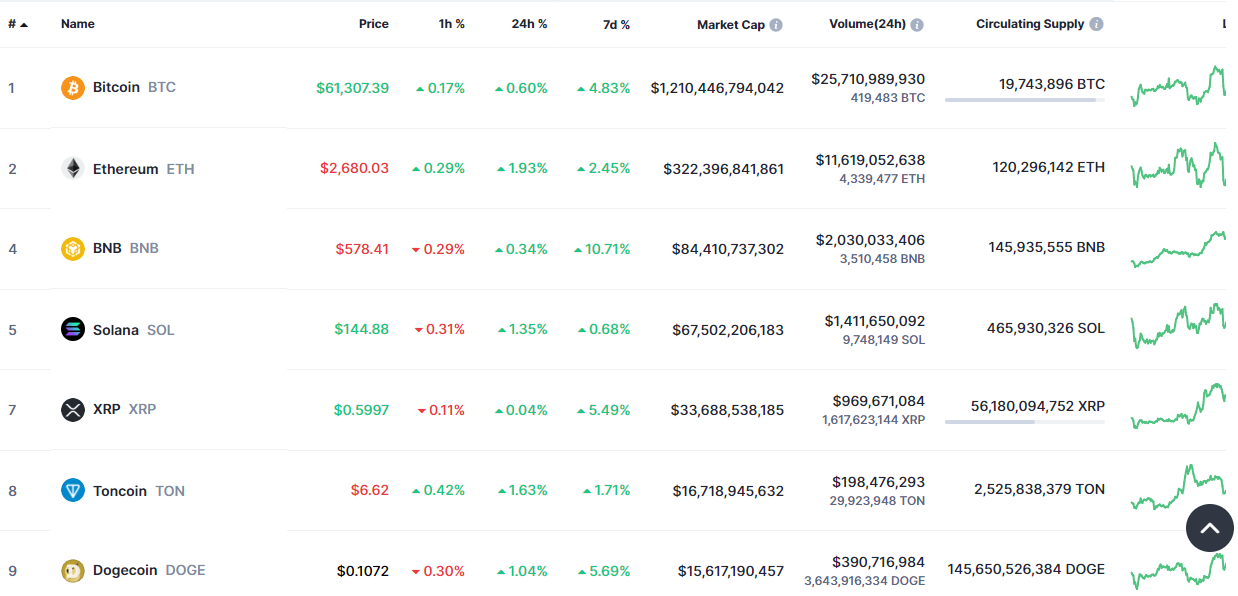The image size is (1238, 596).
Task: Click Toncoin's market cap $16,718,945,632
Action: [728, 491]
